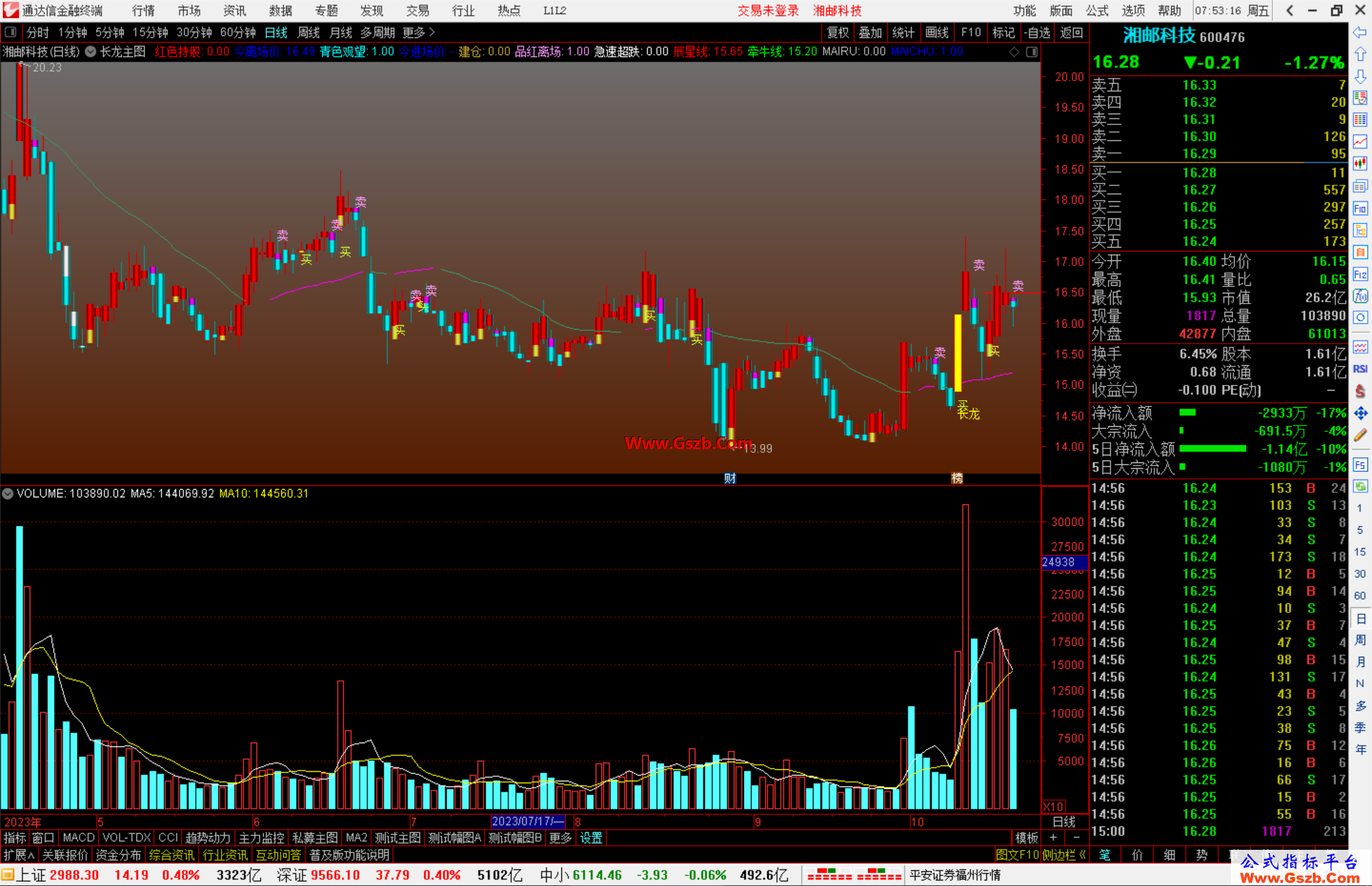1372x886 pixels.
Task: Open the red trend line chart icon
Action: (x=1360, y=142)
